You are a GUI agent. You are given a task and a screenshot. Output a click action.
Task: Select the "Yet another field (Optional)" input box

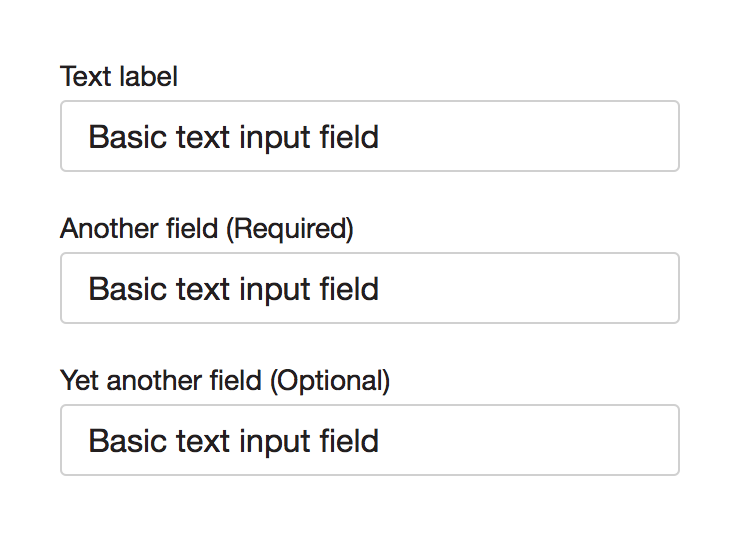pos(370,440)
